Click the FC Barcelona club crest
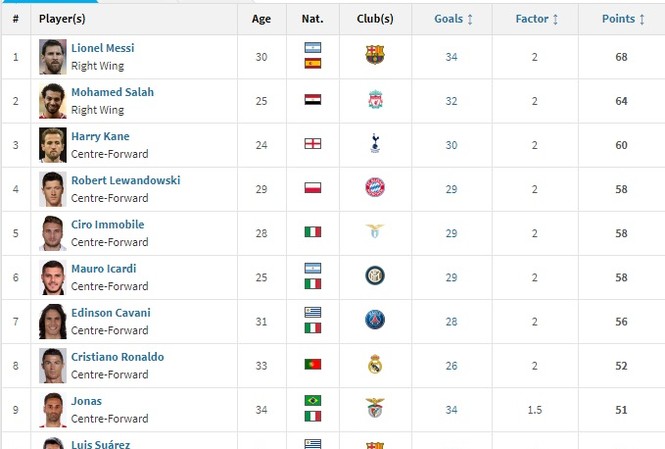 pos(375,55)
